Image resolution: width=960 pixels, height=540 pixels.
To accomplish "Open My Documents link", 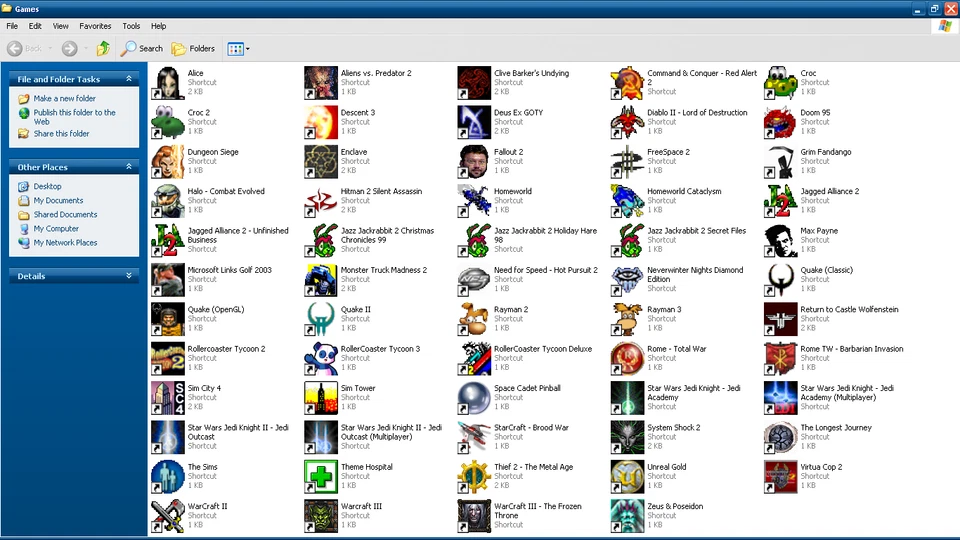I will (58, 200).
